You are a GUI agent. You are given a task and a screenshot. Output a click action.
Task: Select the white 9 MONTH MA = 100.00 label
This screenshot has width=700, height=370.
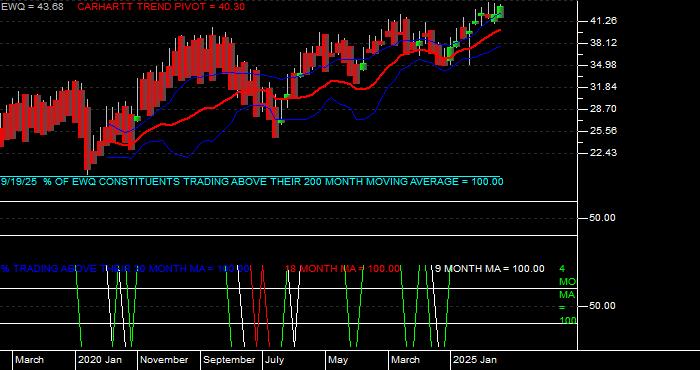click(490, 269)
